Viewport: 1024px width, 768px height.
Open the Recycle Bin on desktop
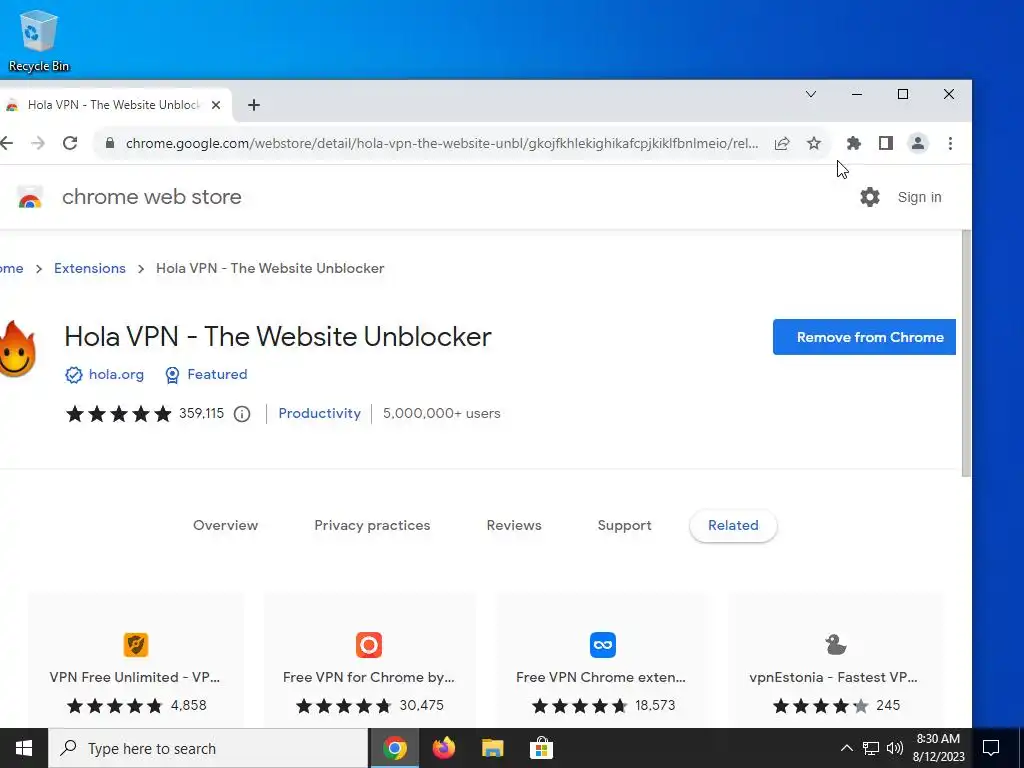(x=39, y=40)
